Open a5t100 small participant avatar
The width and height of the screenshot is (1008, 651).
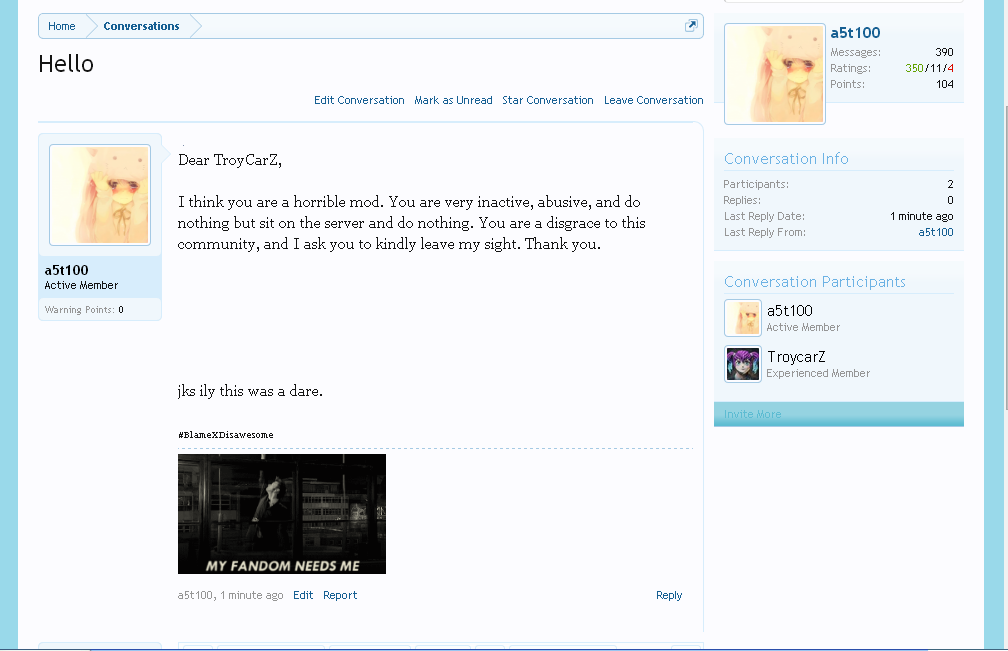pyautogui.click(x=743, y=318)
